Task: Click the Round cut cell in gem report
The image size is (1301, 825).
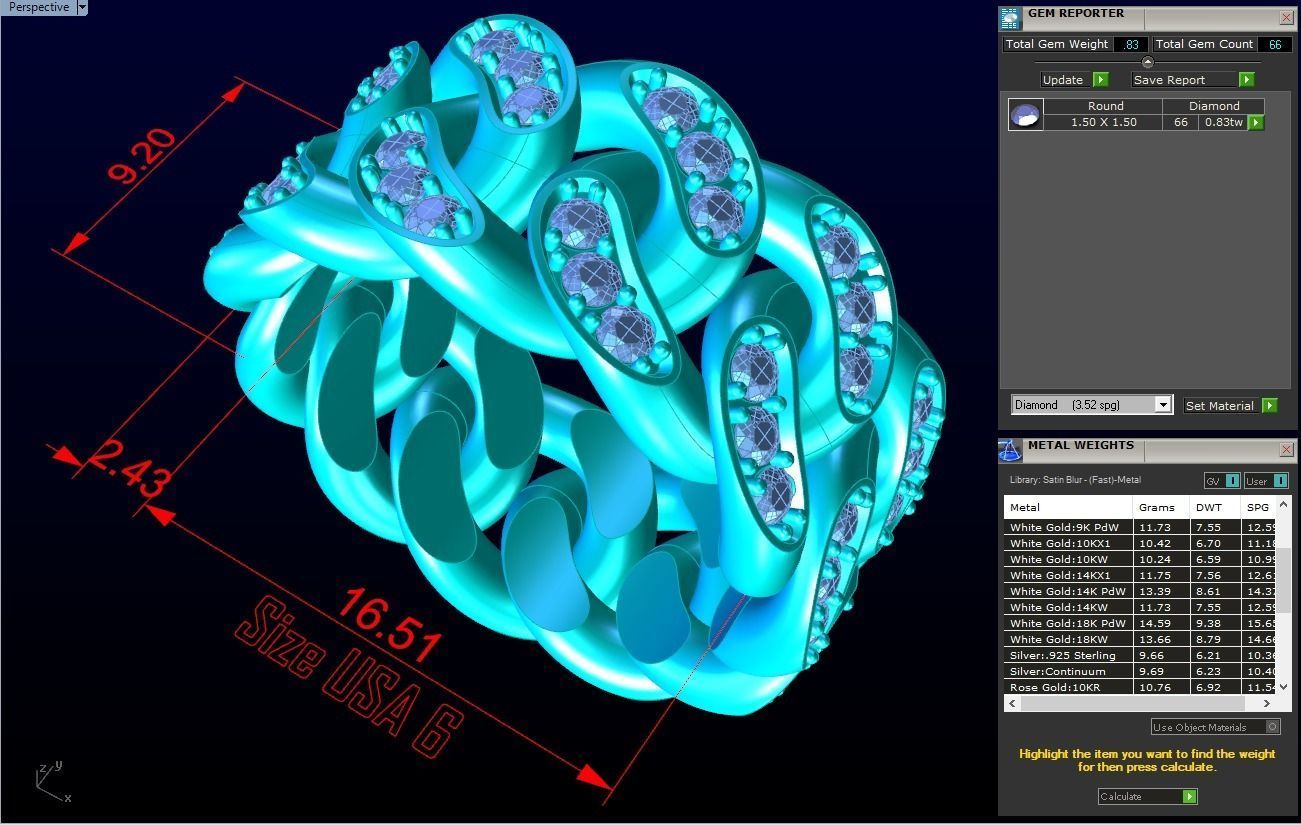Action: (x=1104, y=106)
